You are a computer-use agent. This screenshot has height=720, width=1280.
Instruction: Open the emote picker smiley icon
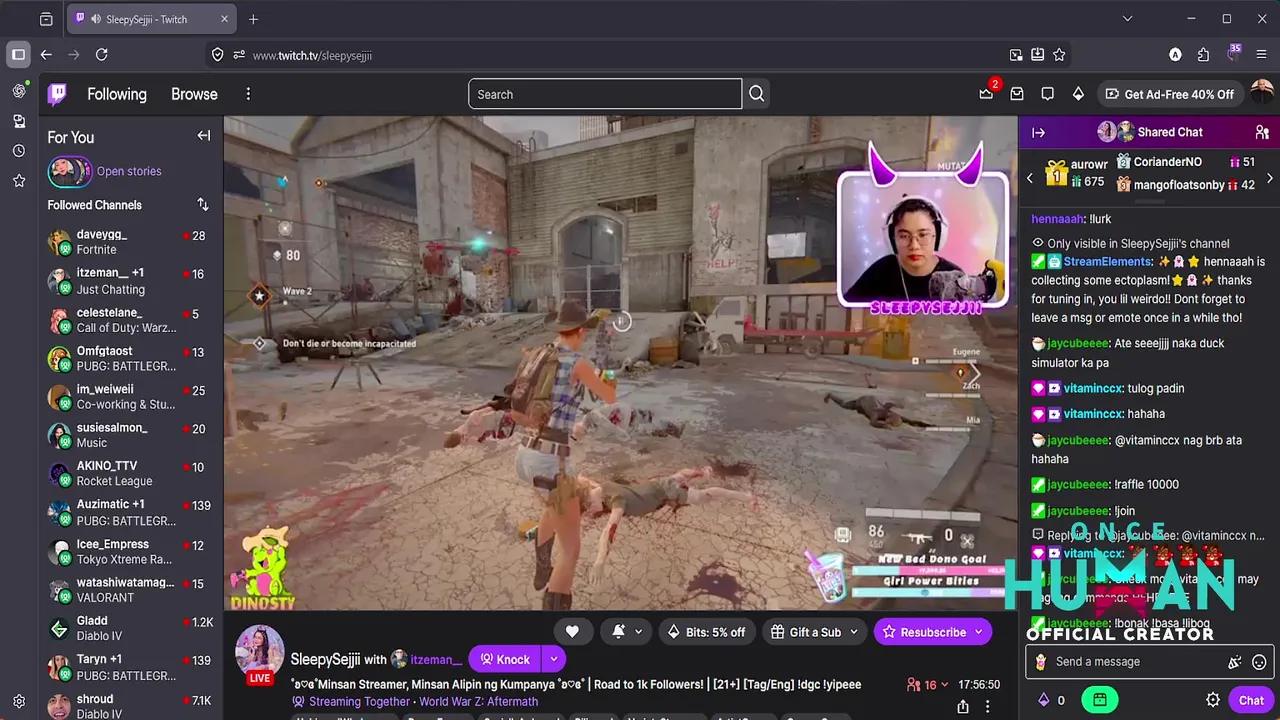pyautogui.click(x=1259, y=662)
